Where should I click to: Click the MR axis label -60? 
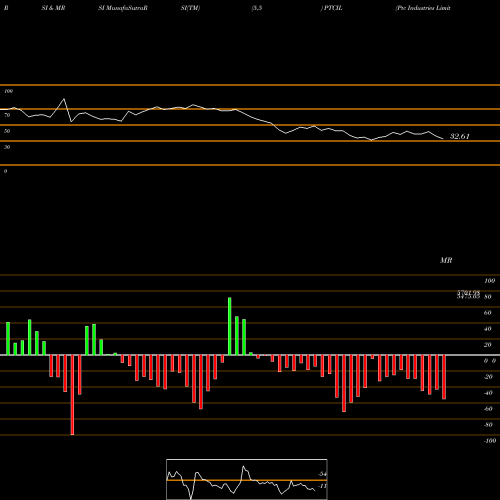(x=488, y=409)
